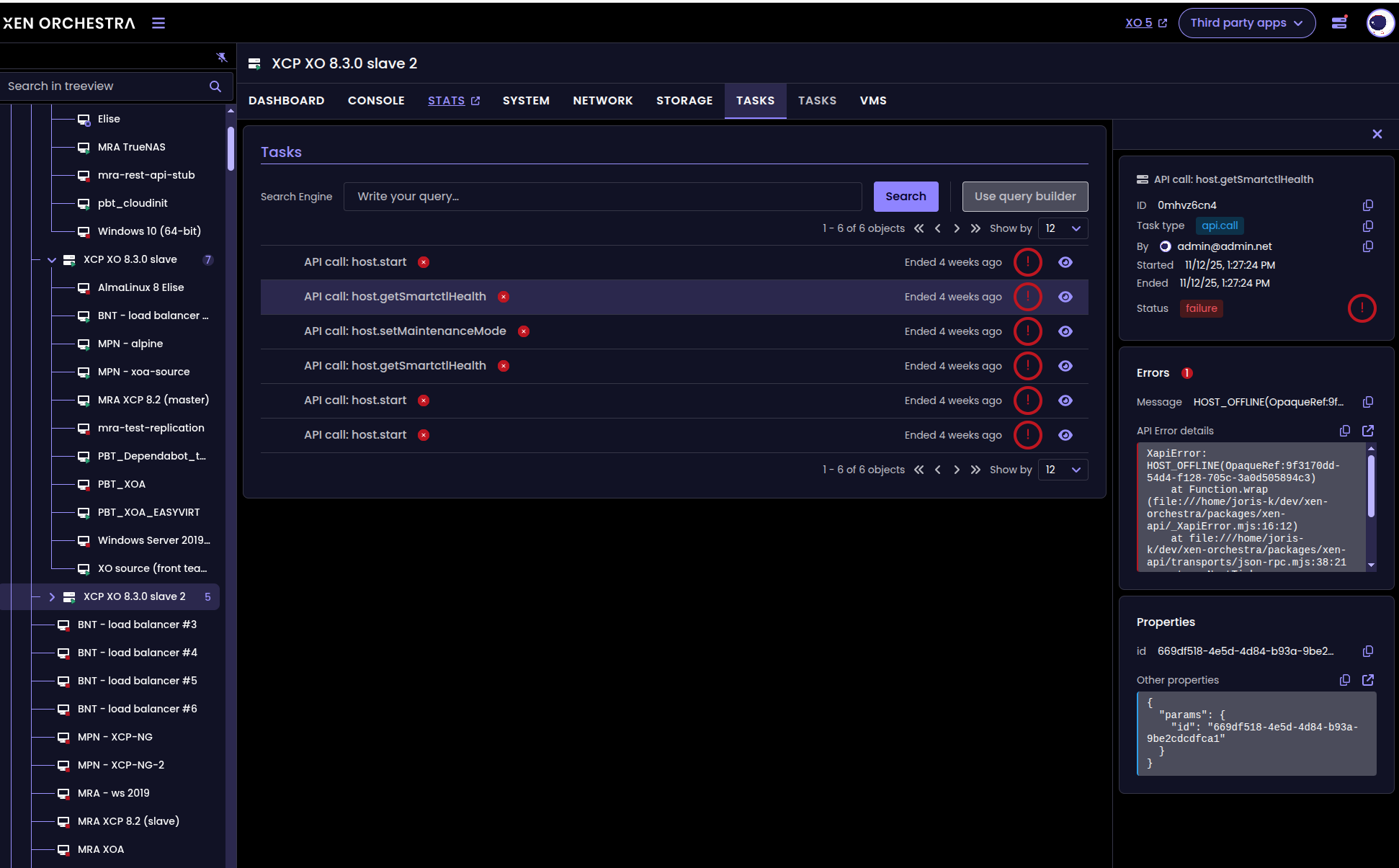Click the Use query builder button

pos(1024,197)
